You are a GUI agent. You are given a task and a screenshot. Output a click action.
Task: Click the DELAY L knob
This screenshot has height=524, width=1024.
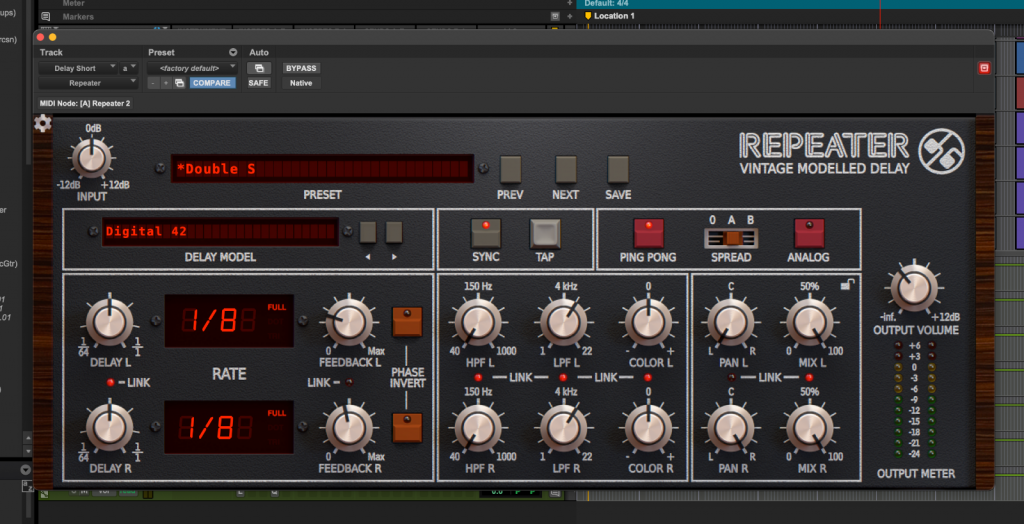(109, 321)
